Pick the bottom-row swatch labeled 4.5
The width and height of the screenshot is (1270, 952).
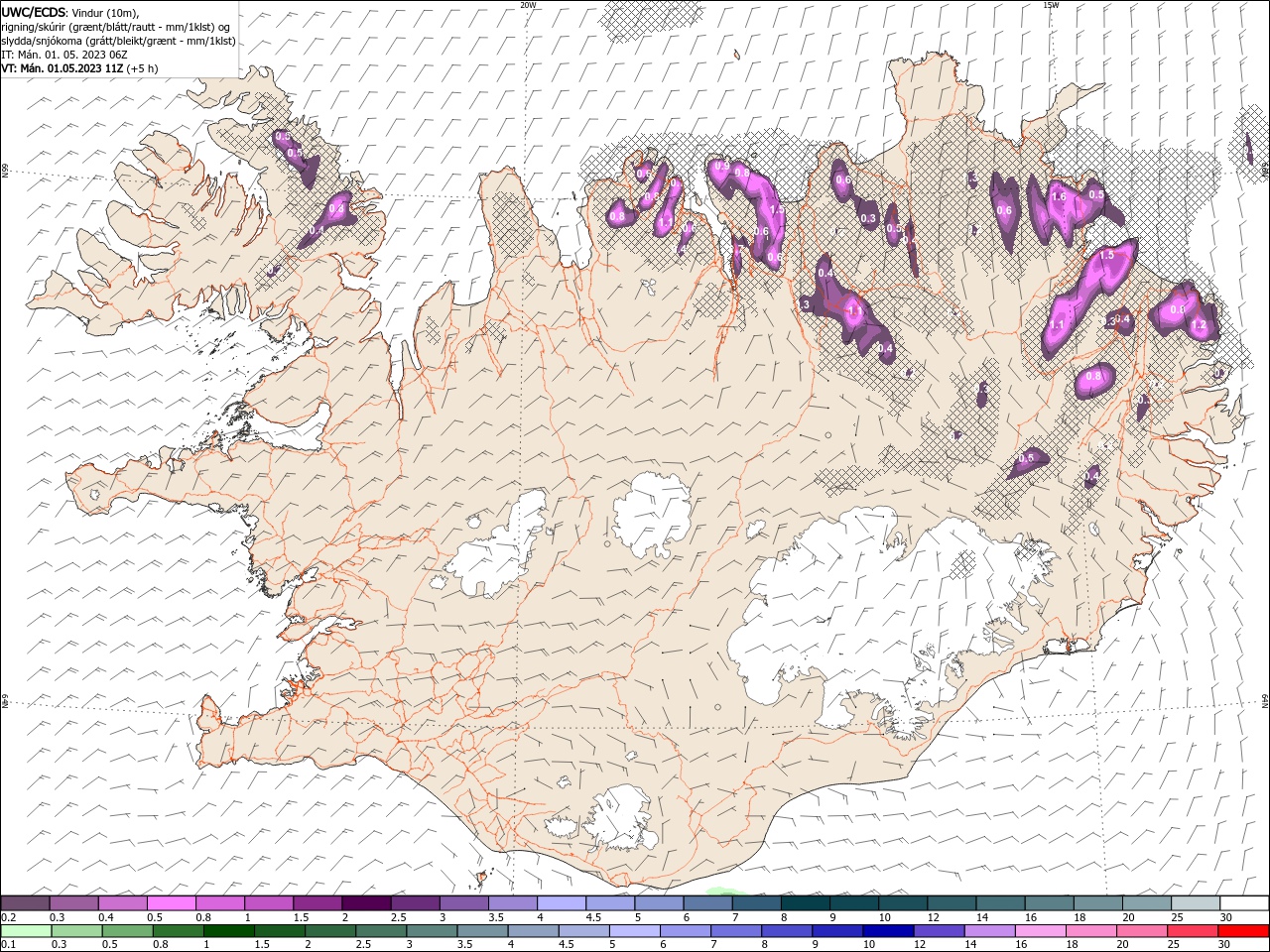click(584, 931)
